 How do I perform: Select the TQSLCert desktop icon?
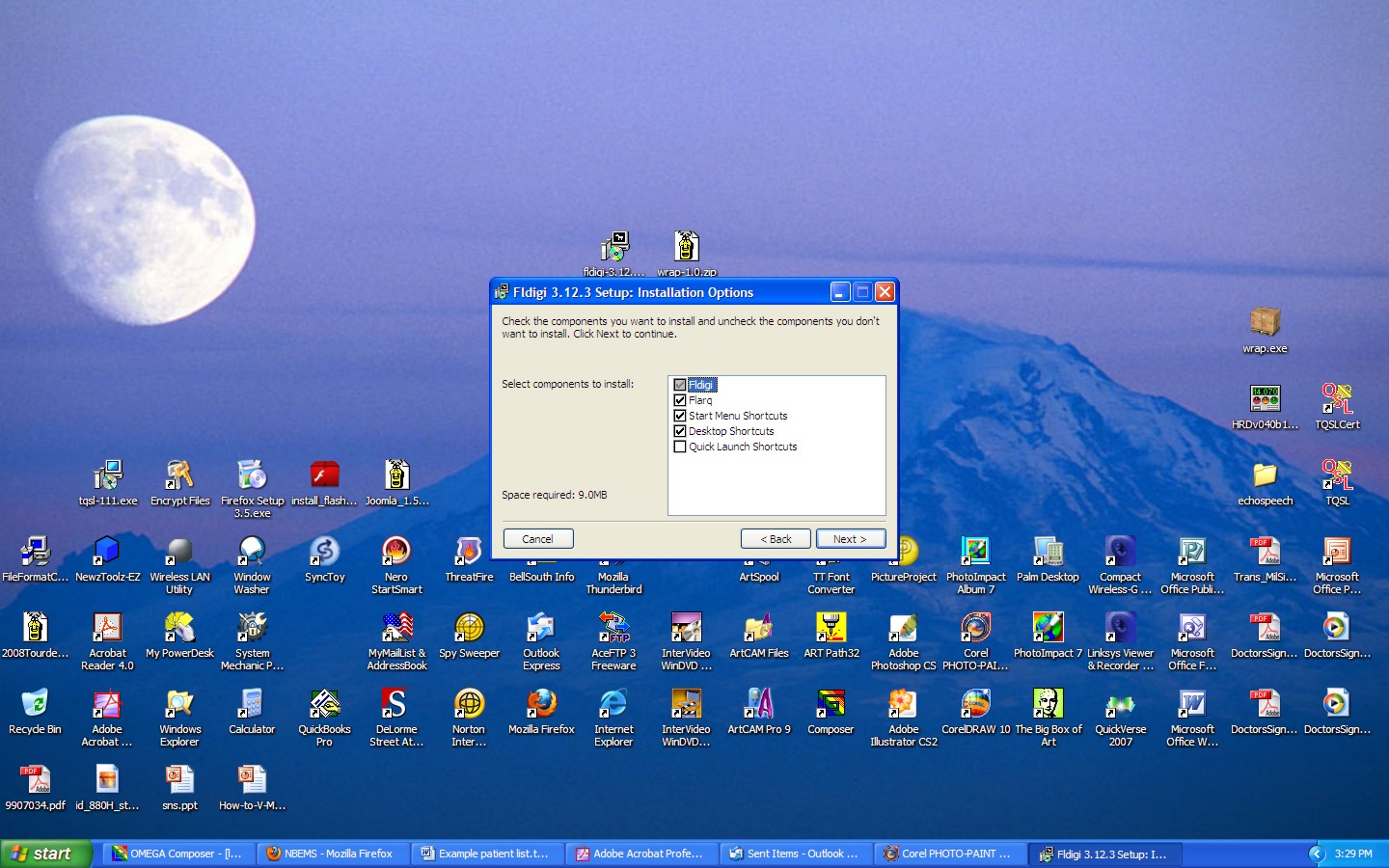[x=1337, y=399]
